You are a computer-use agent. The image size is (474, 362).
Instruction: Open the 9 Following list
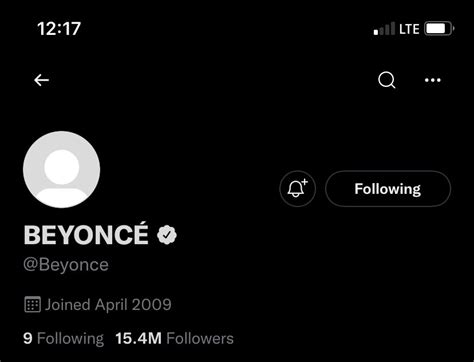[63, 339]
